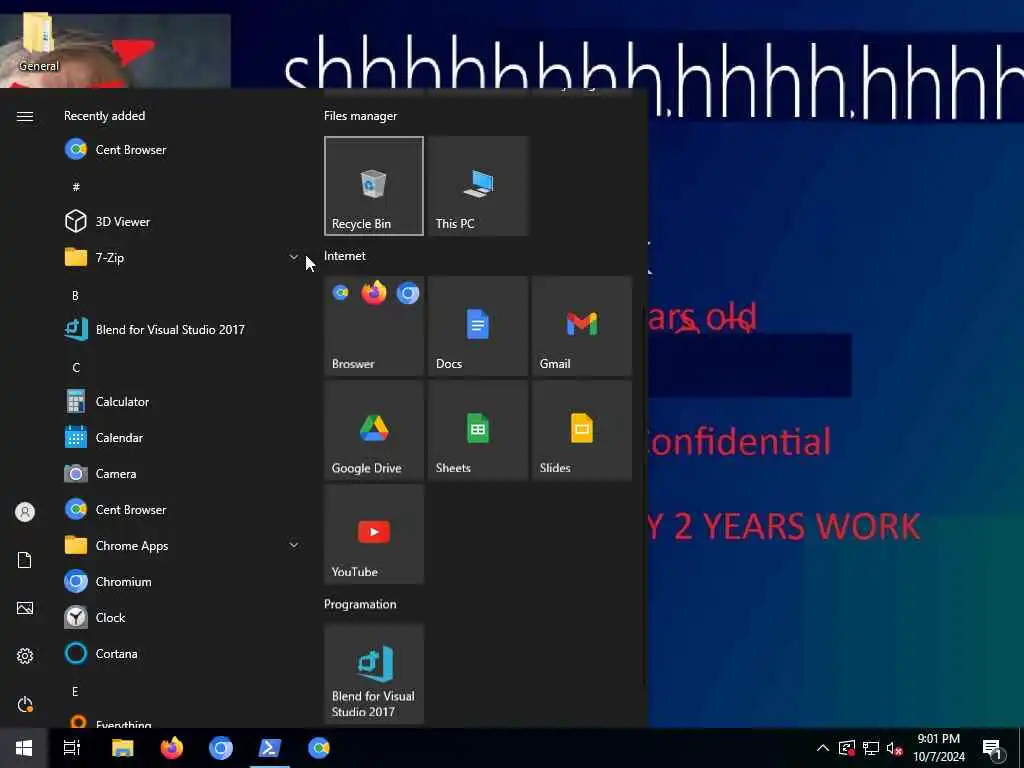This screenshot has height=768, width=1024.
Task: Open the Google Drive tile
Action: tap(374, 430)
